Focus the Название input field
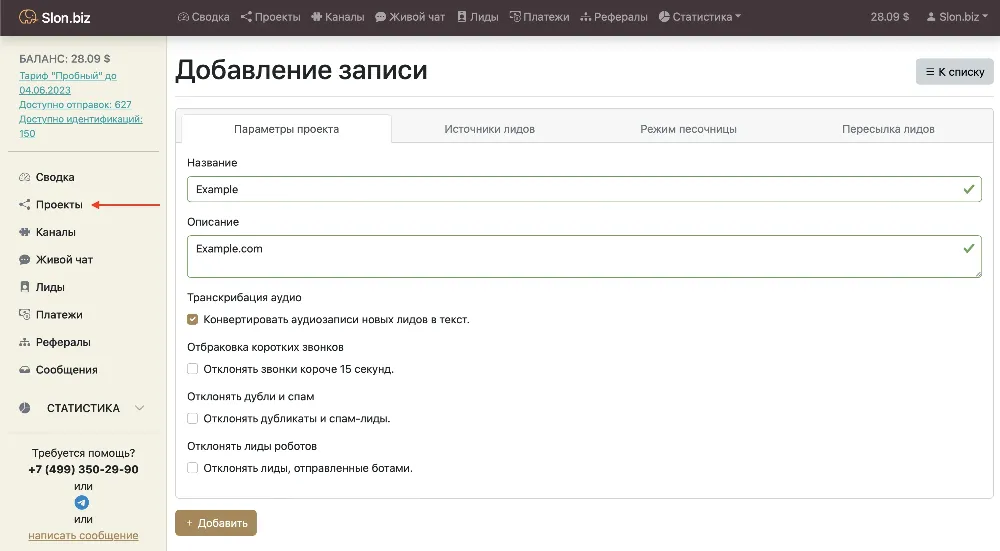This screenshot has width=1000, height=551. [584, 189]
